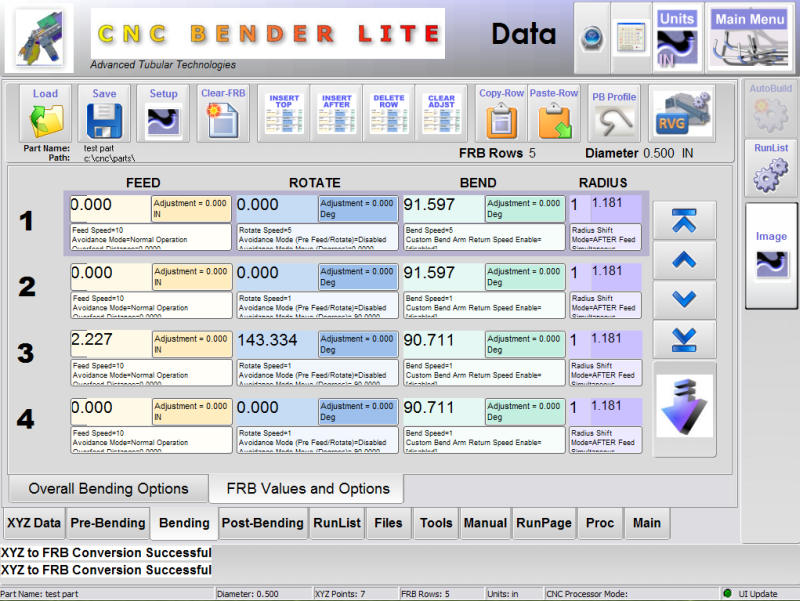Paste the row with Paste-Row

(x=553, y=113)
